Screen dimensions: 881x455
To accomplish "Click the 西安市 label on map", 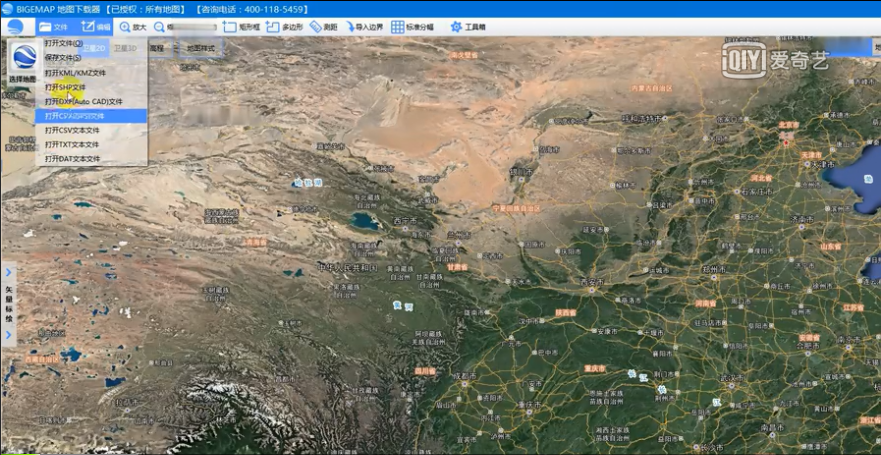I will 591,281.
